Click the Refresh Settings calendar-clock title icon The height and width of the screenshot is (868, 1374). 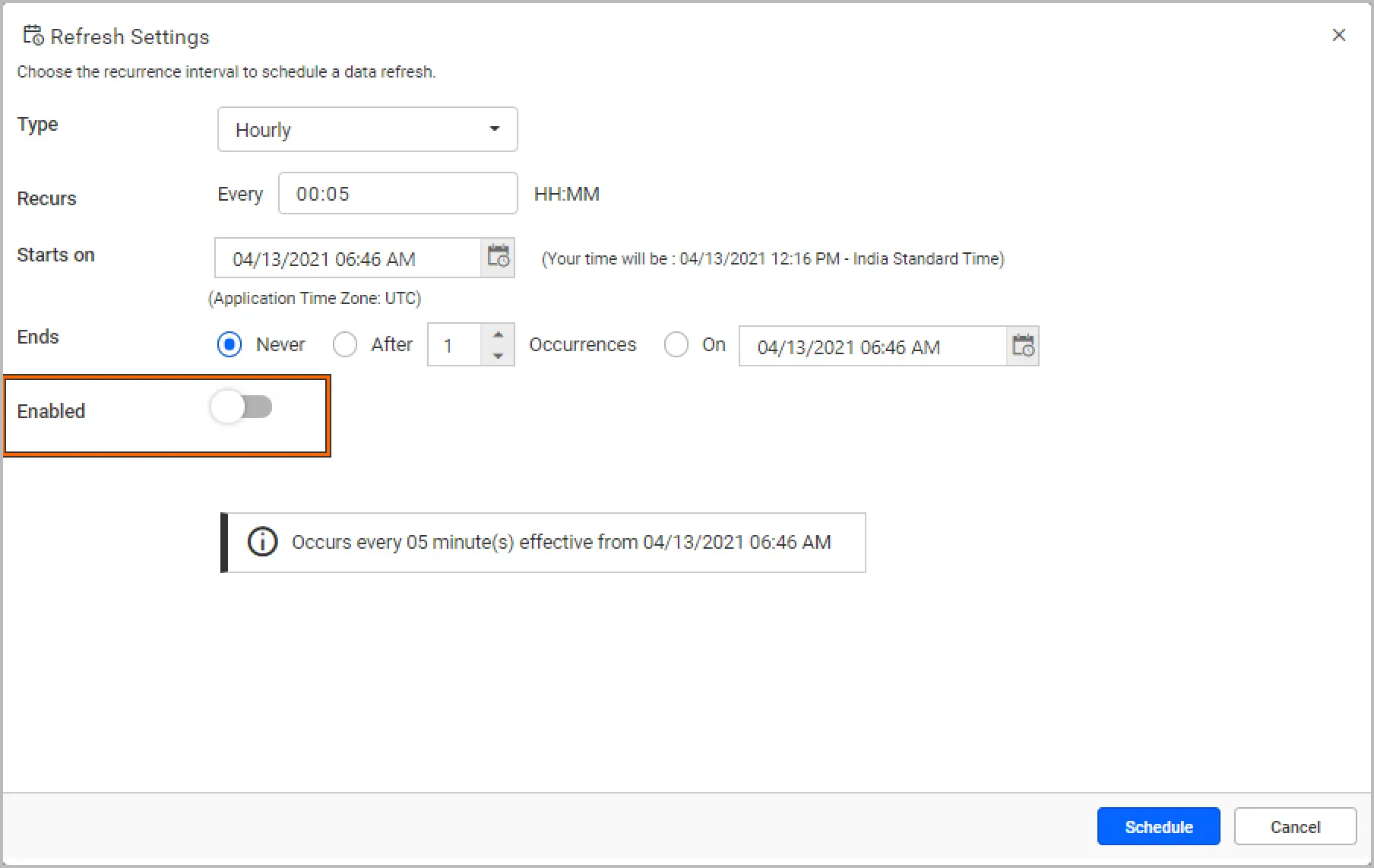click(x=33, y=36)
